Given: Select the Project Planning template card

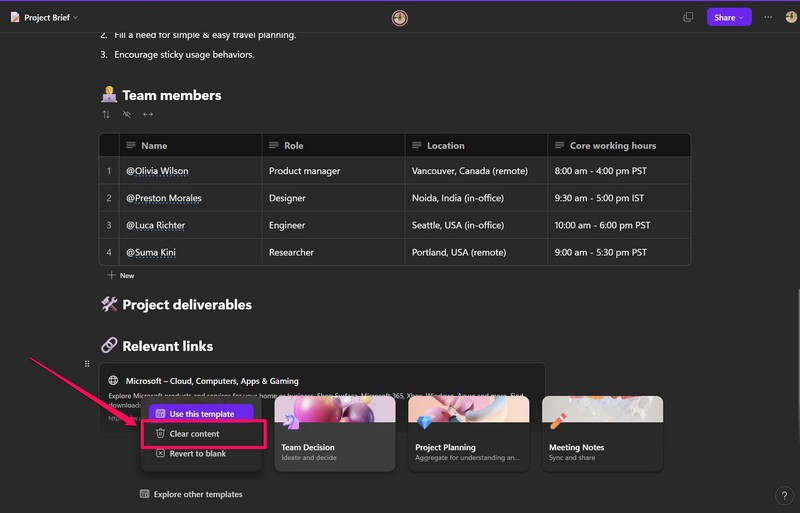Looking at the screenshot, I should tap(469, 434).
